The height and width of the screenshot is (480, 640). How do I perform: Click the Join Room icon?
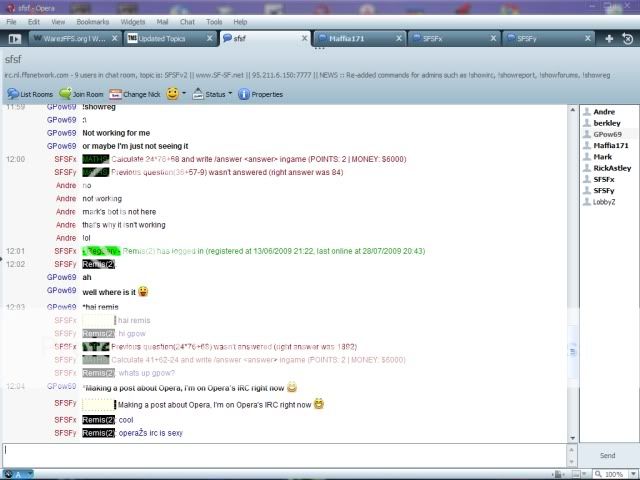(x=65, y=94)
